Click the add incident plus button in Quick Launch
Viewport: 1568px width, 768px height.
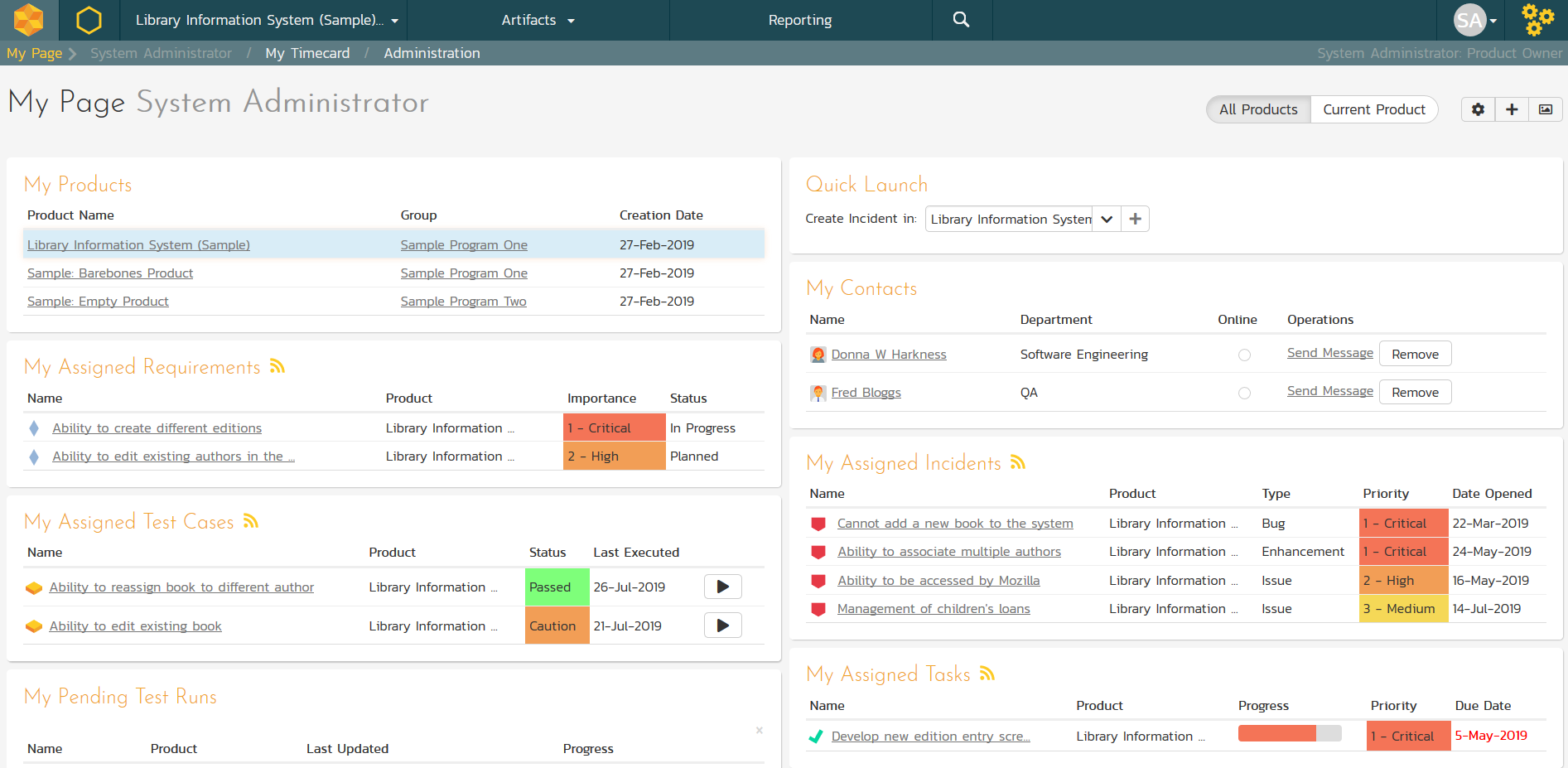coord(1136,219)
